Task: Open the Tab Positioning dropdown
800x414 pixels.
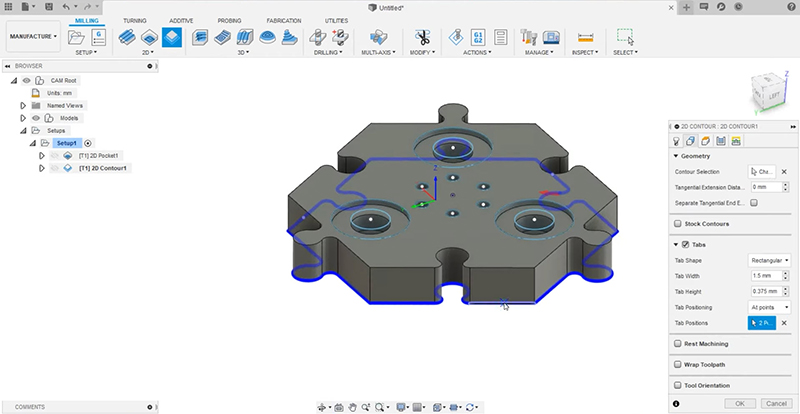Action: point(768,307)
